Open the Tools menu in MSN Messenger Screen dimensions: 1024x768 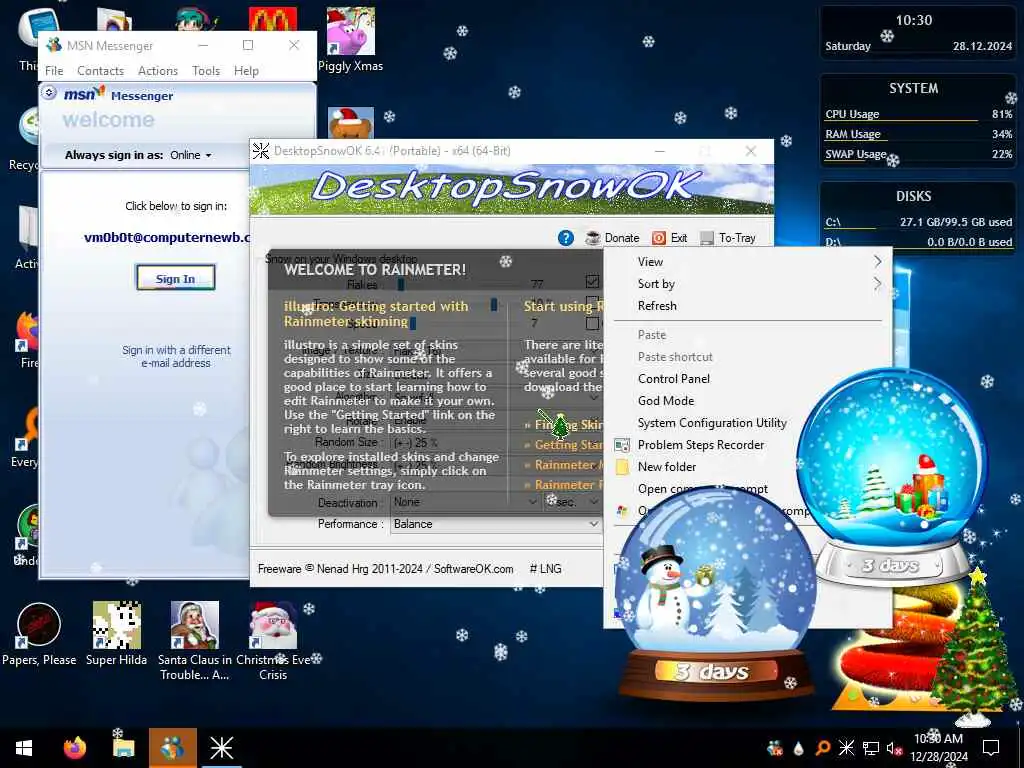(206, 71)
